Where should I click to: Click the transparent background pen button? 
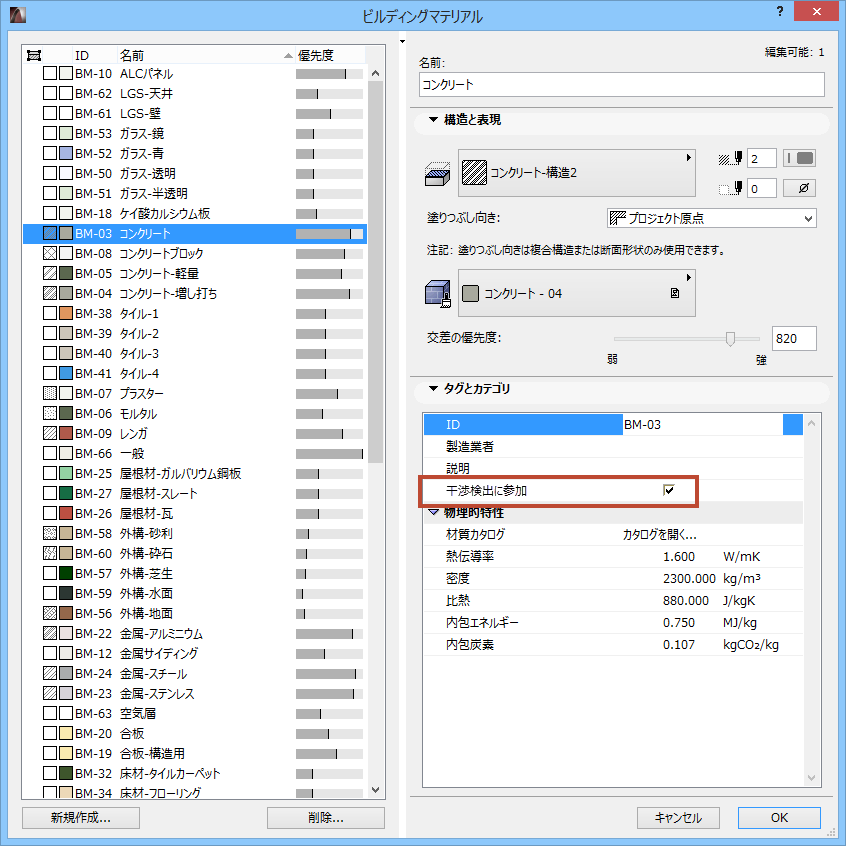[799, 188]
